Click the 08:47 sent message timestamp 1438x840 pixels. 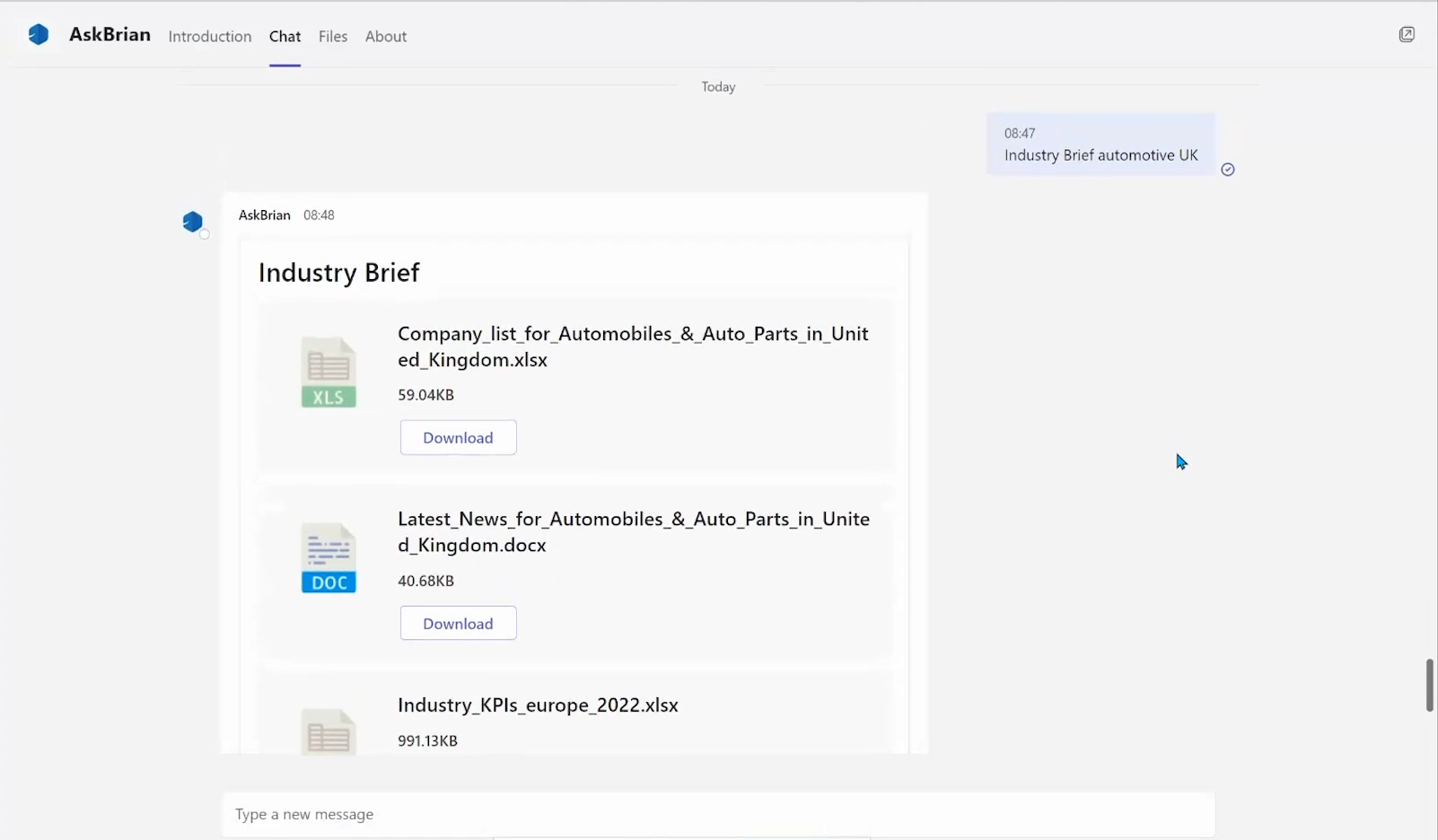(x=1020, y=133)
